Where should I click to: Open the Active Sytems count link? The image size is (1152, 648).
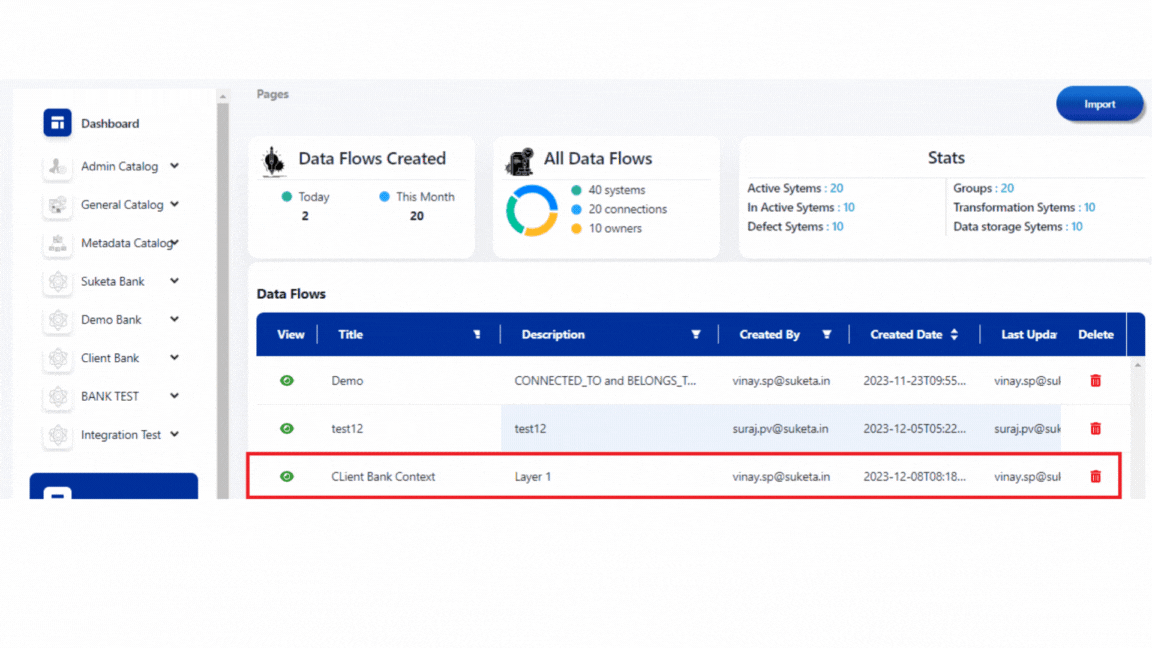(836, 188)
